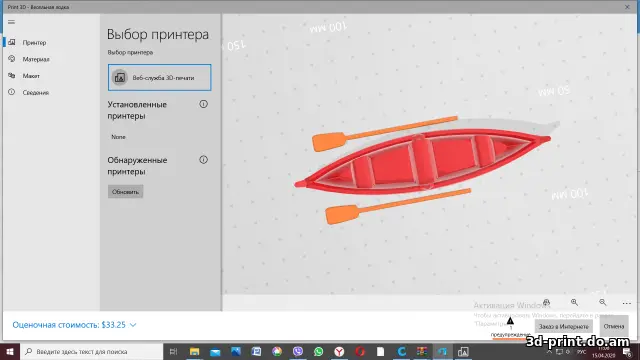Open the Mail app on taskbar
The height and width of the screenshot is (360, 640).
pos(215,351)
